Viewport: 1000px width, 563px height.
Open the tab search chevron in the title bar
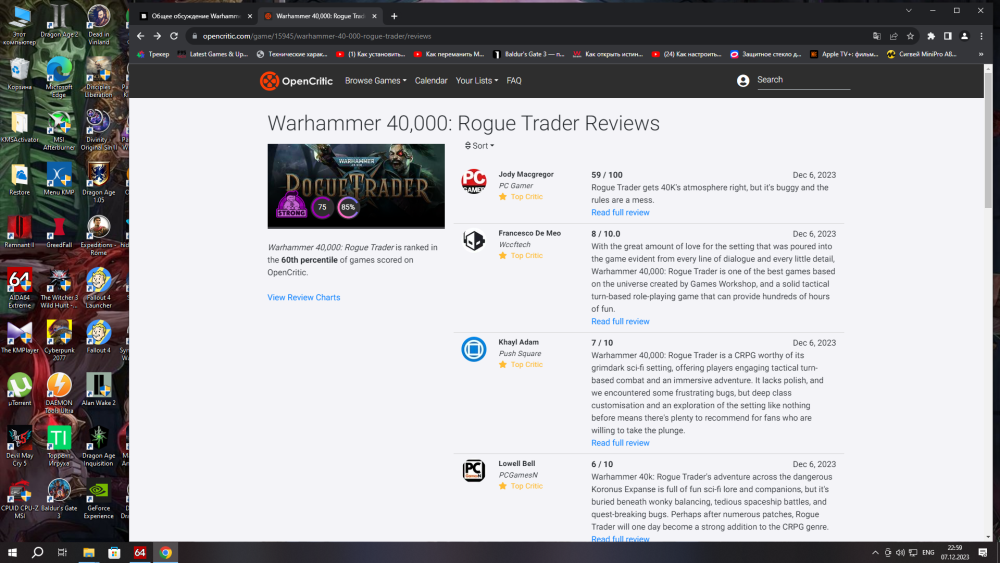[909, 10]
